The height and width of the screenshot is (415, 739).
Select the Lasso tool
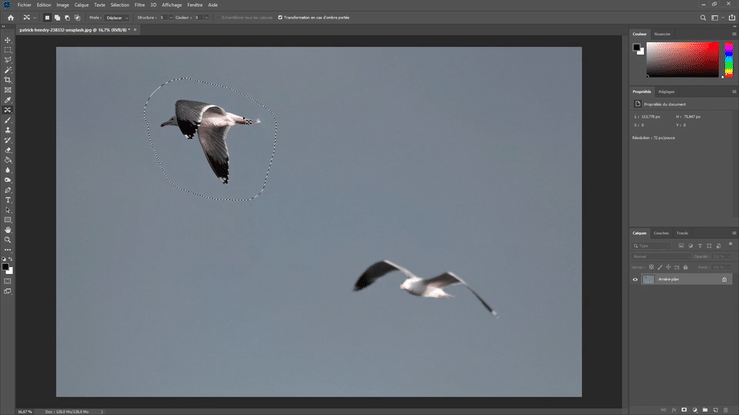(8, 60)
